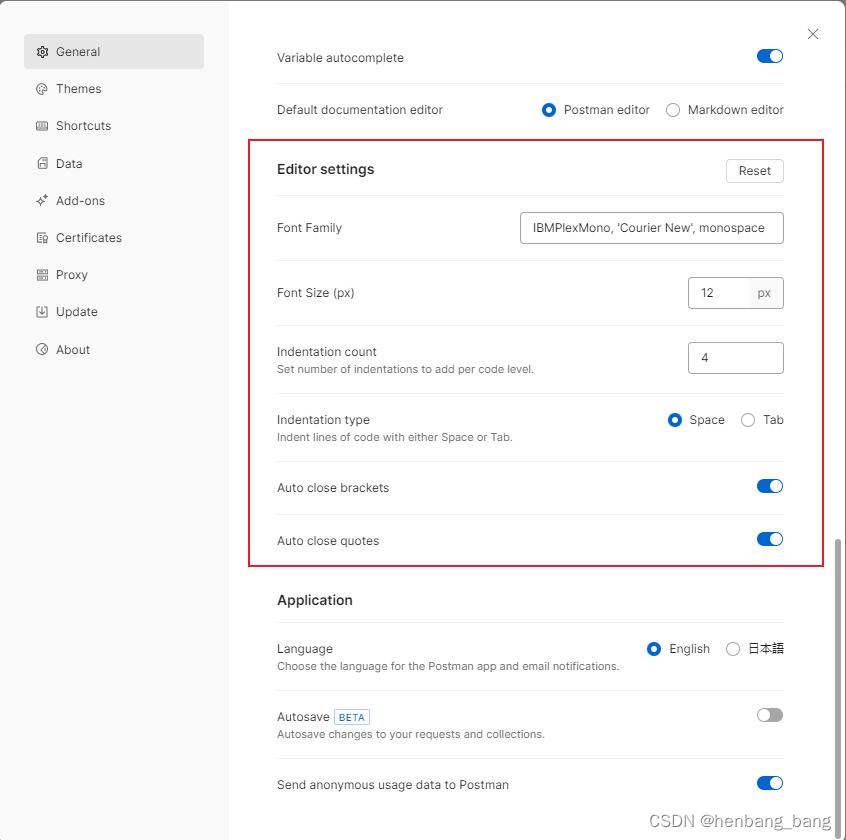Open the About settings section
The height and width of the screenshot is (840, 846).
click(73, 350)
